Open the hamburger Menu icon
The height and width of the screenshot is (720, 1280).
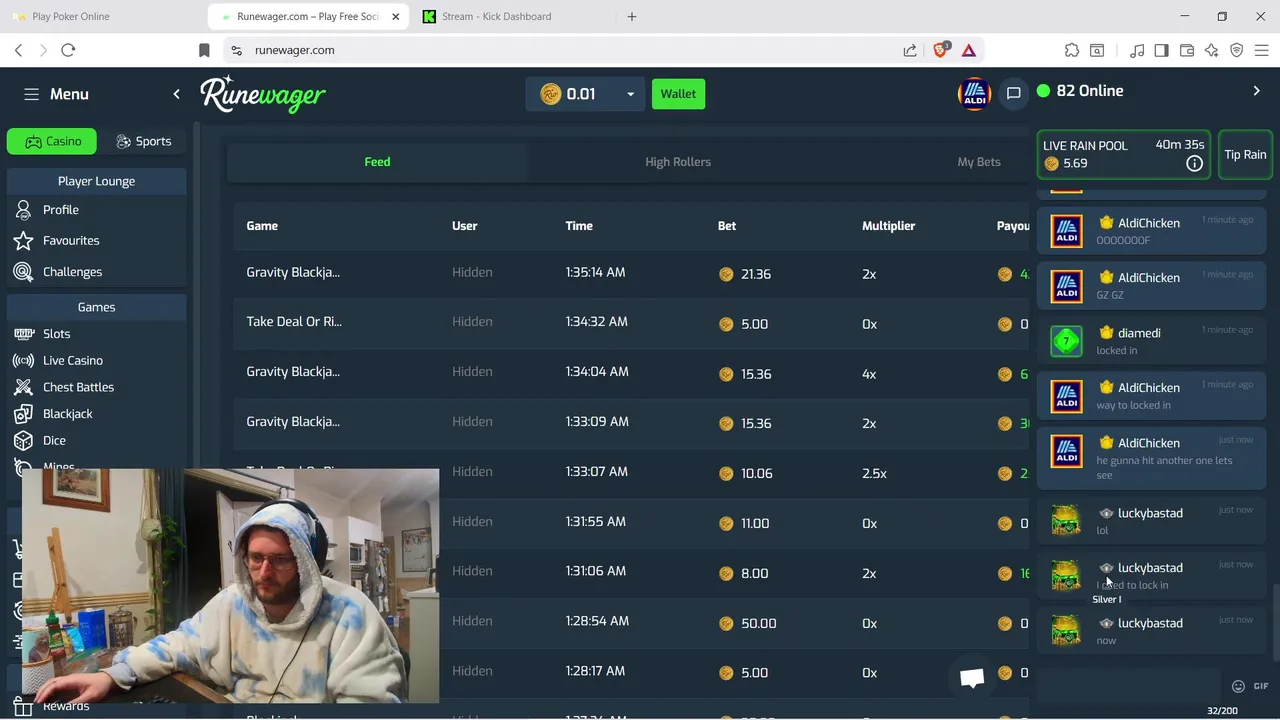31,94
